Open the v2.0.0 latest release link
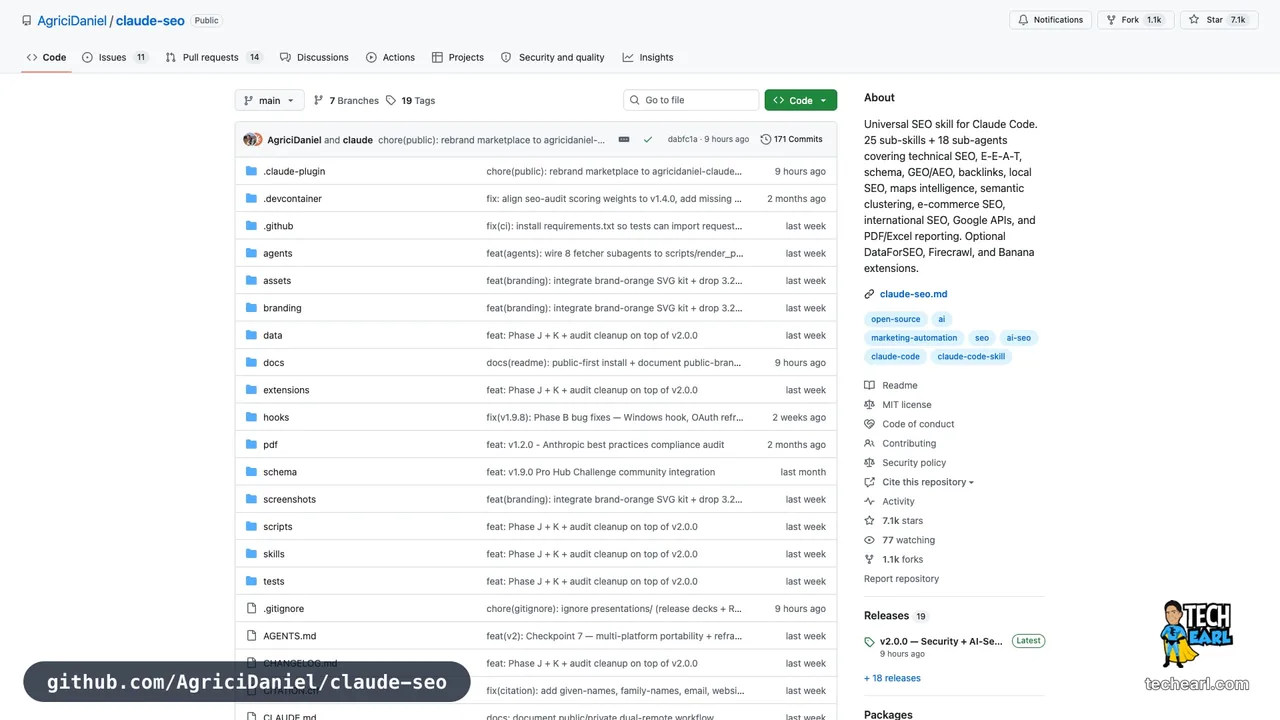 click(941, 641)
